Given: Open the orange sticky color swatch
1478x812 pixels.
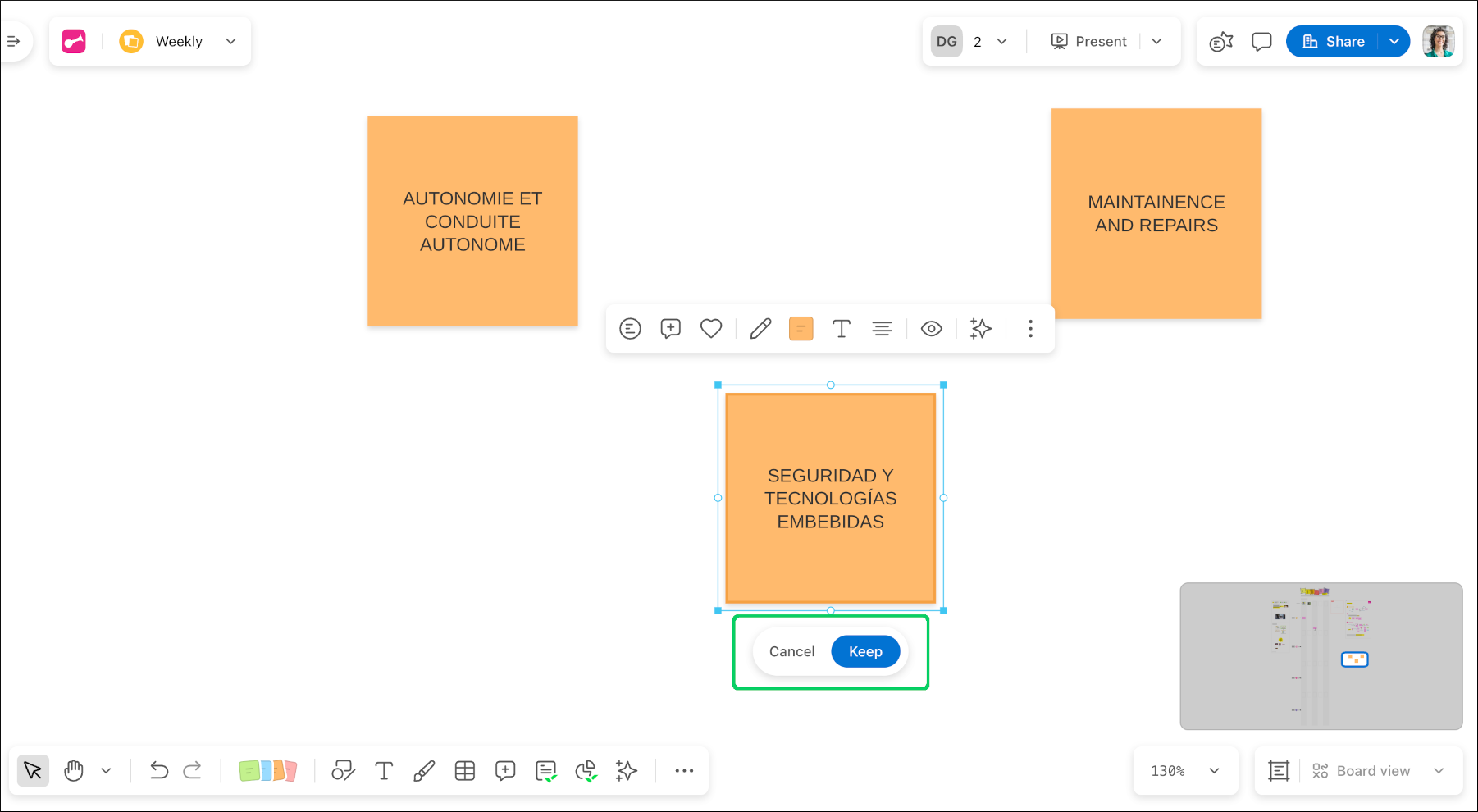Looking at the screenshot, I should point(801,329).
